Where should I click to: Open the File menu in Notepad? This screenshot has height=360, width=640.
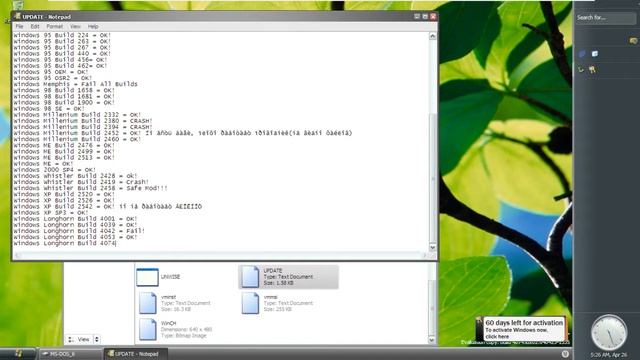pyautogui.click(x=19, y=26)
